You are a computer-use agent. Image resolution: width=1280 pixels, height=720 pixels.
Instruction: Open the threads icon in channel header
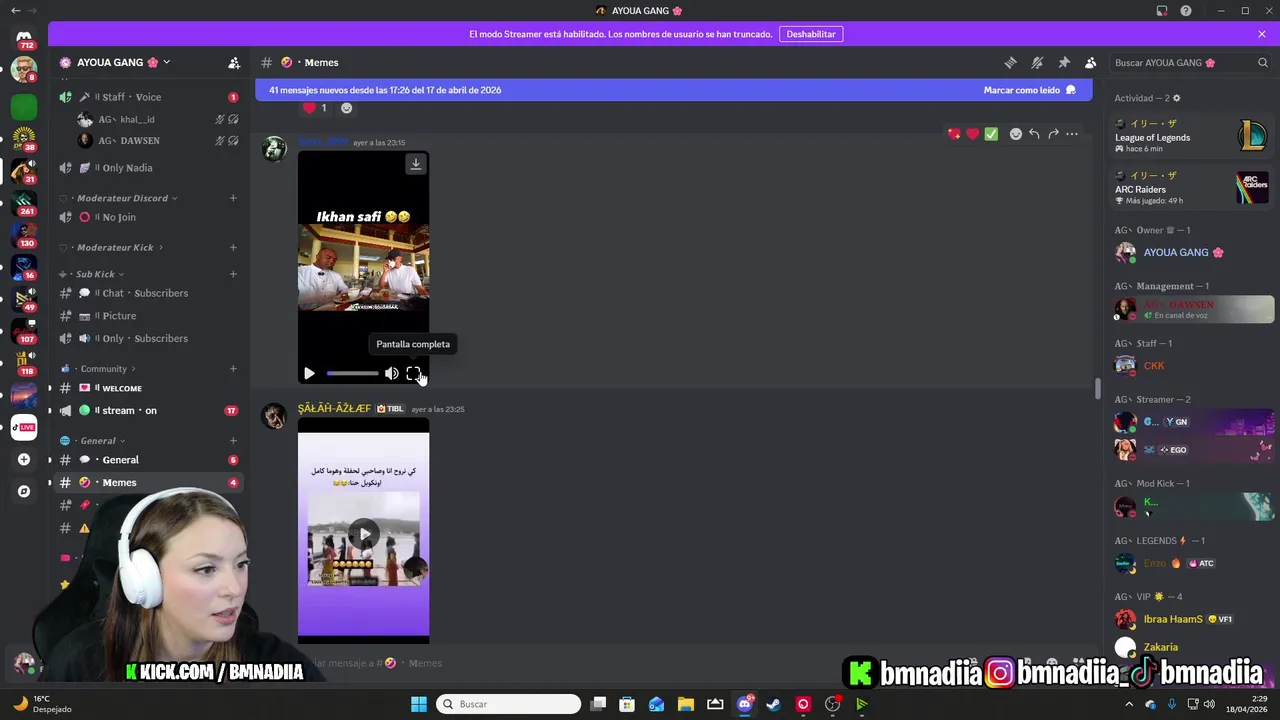point(1010,62)
